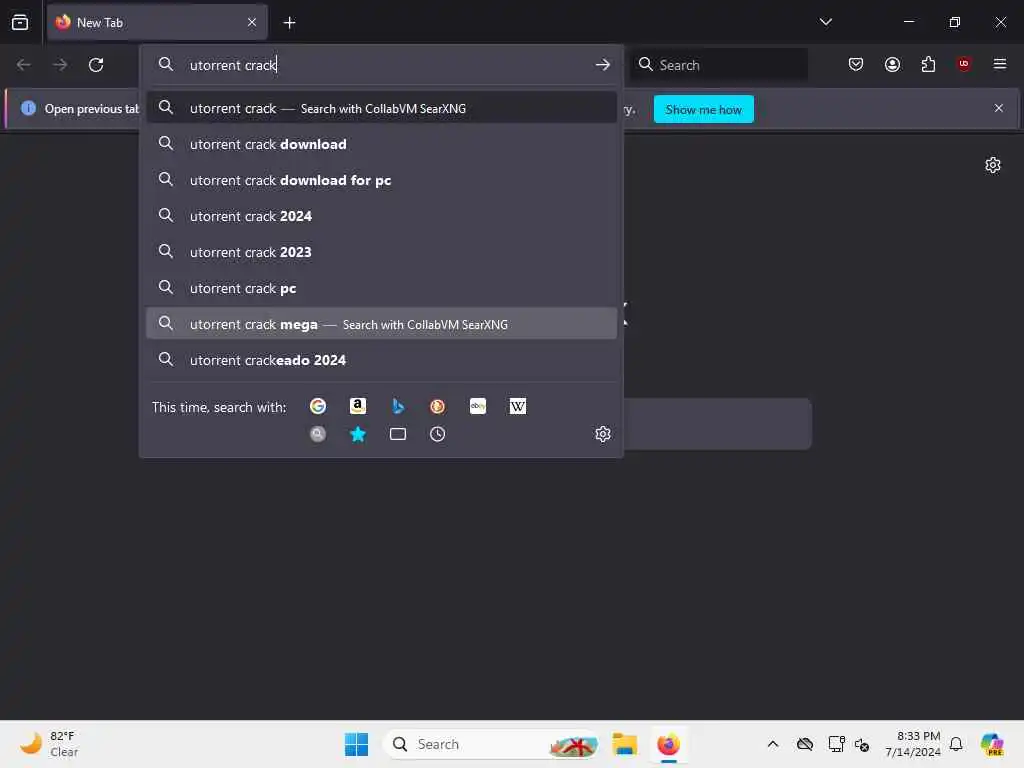Click the Firefox icon in the taskbar

tap(668, 744)
